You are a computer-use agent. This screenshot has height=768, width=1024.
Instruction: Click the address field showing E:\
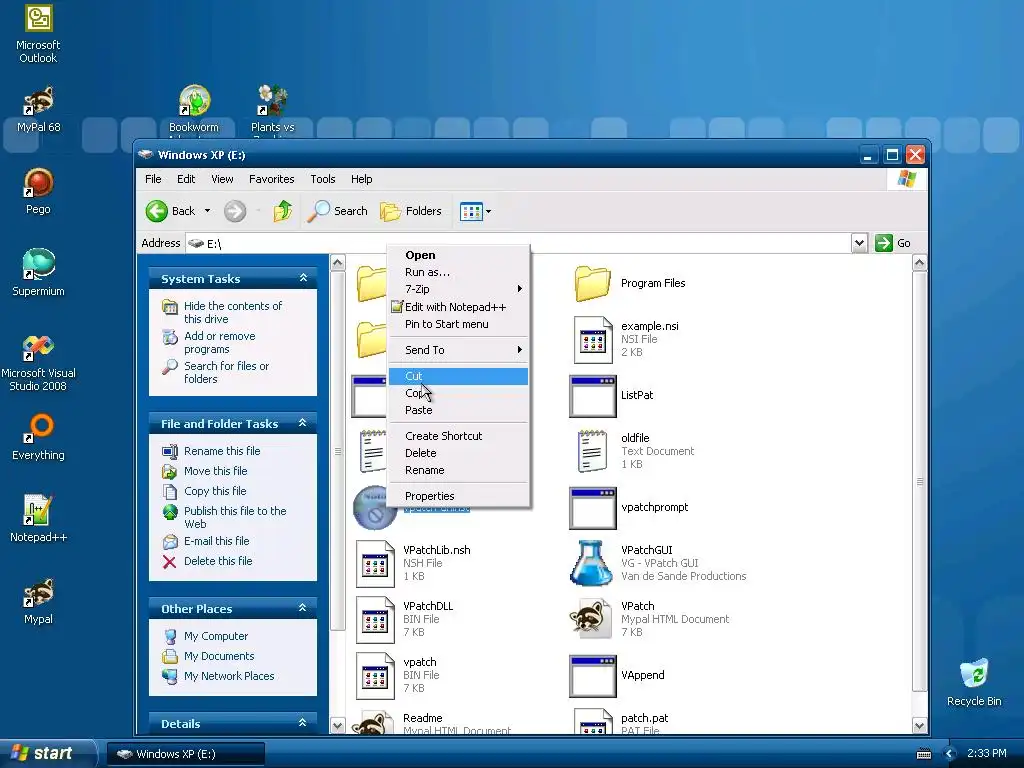click(519, 243)
